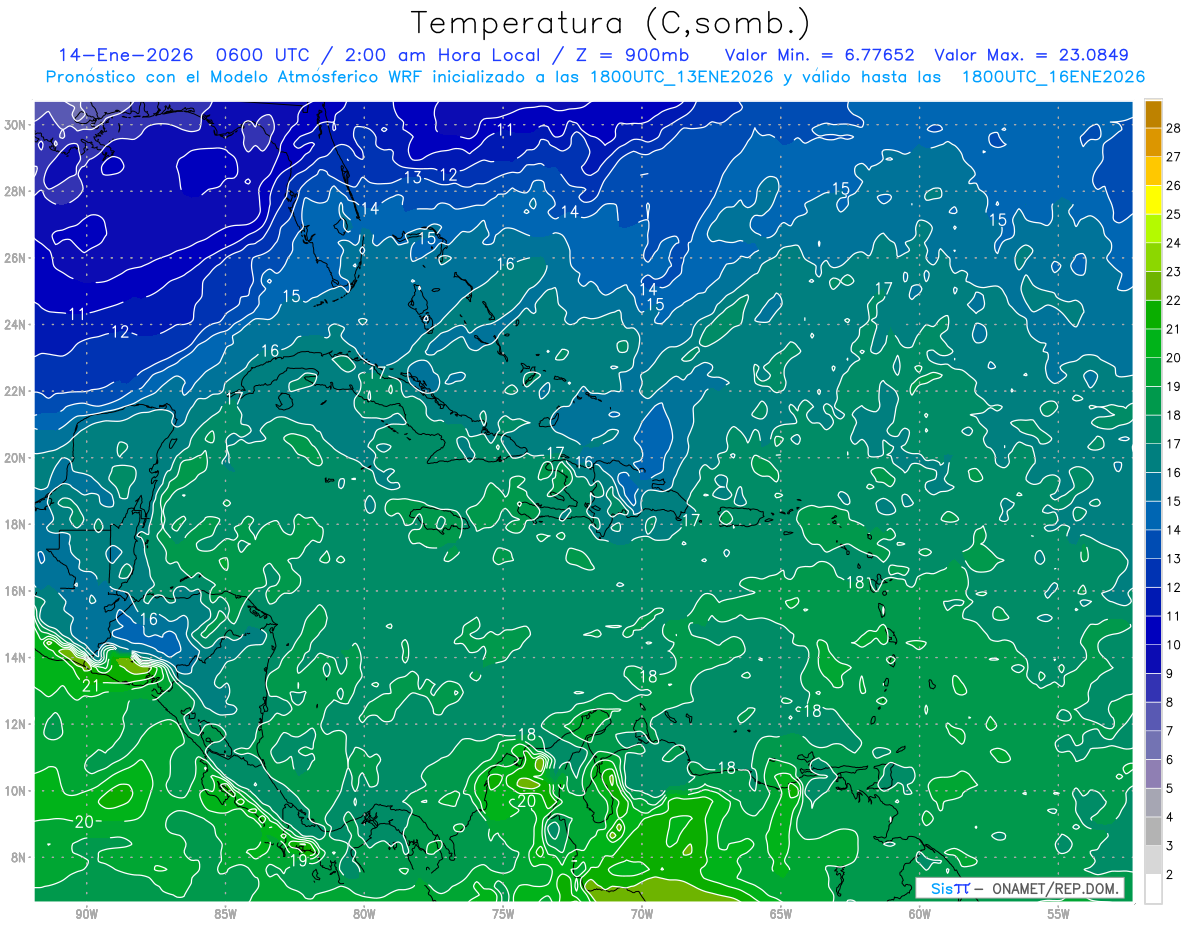Click the contour label 13 on the map

point(413,178)
